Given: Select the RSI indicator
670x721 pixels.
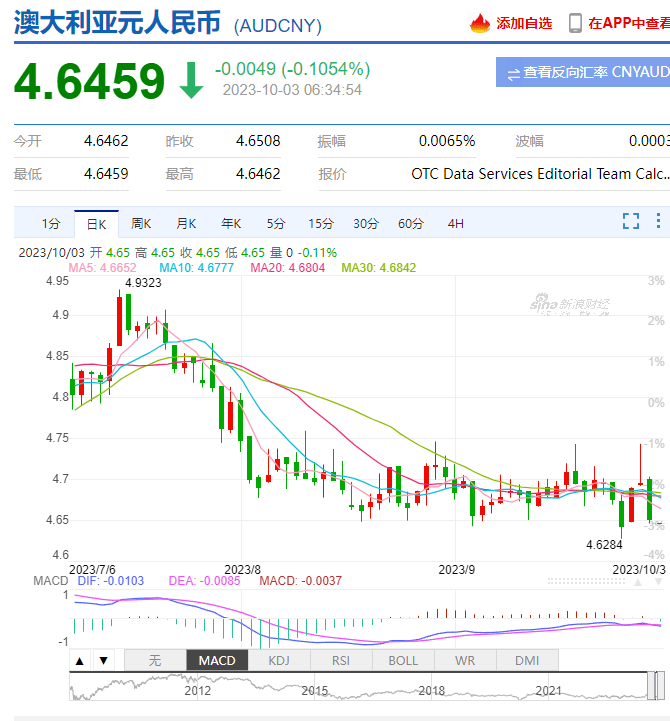Looking at the screenshot, I should pos(341,660).
